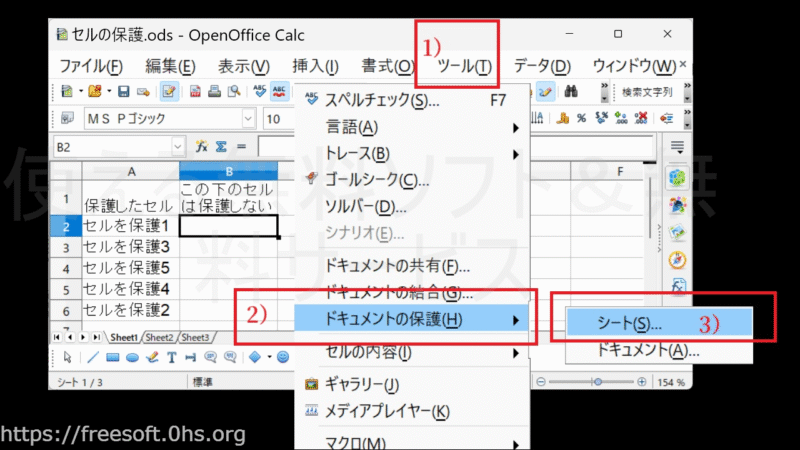
Task: Click the binoculars Find icon
Action: point(572,92)
